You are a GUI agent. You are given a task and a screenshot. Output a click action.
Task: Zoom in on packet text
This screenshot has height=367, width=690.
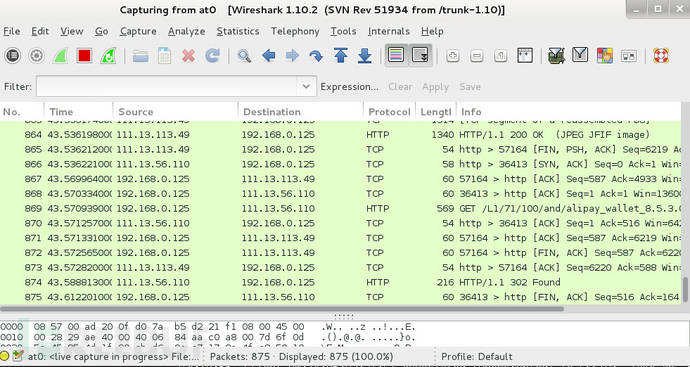(x=453, y=56)
